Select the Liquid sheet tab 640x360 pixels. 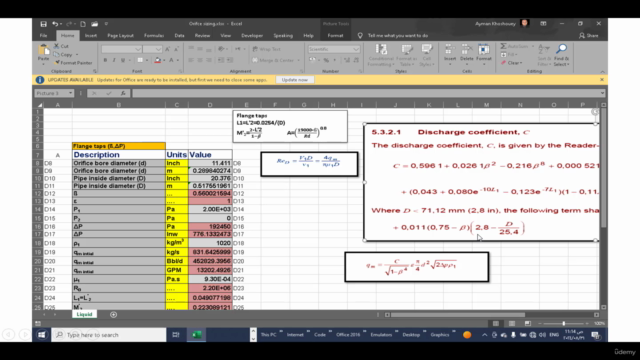pos(84,314)
